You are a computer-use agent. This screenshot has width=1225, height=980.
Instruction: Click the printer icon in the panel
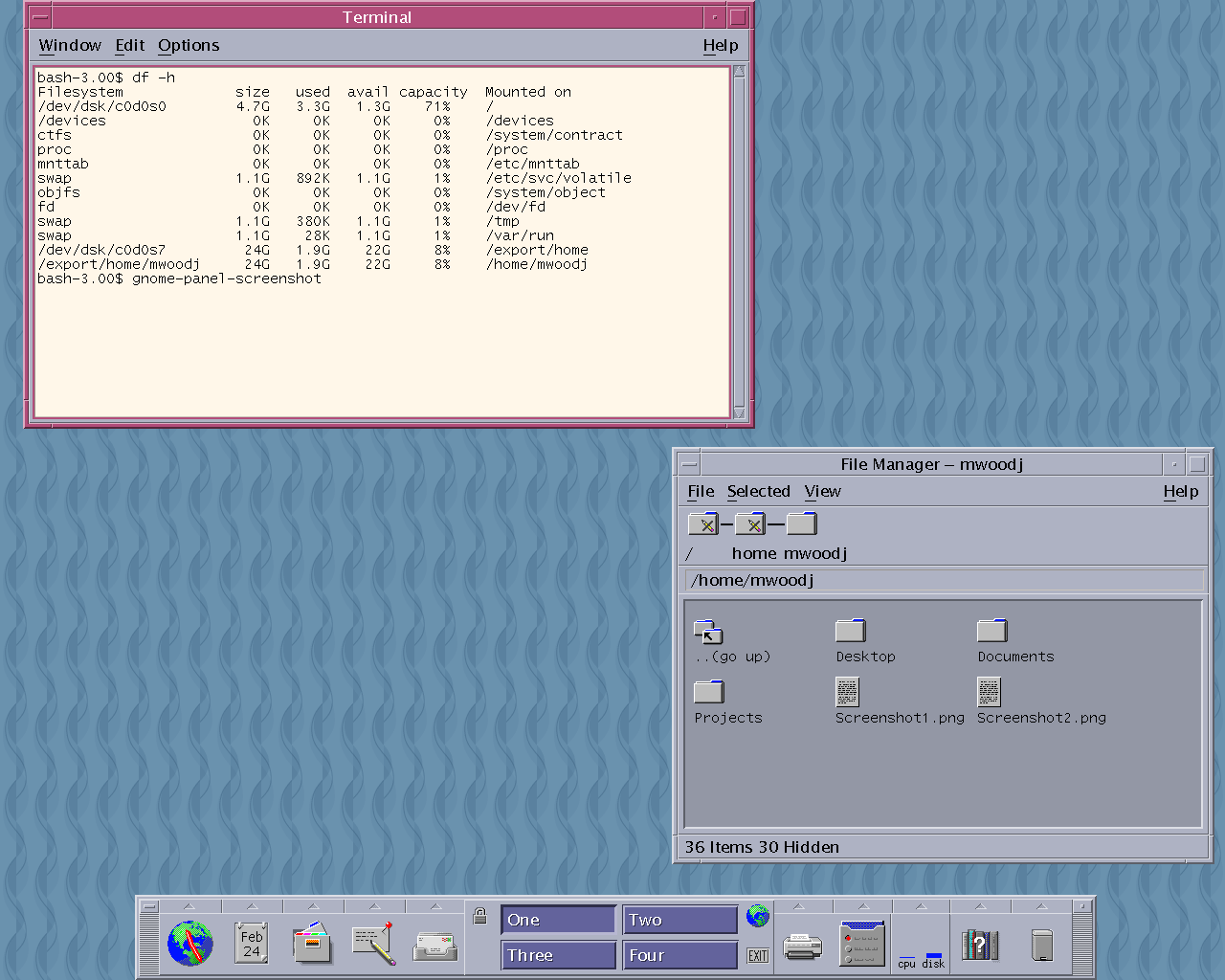click(802, 947)
